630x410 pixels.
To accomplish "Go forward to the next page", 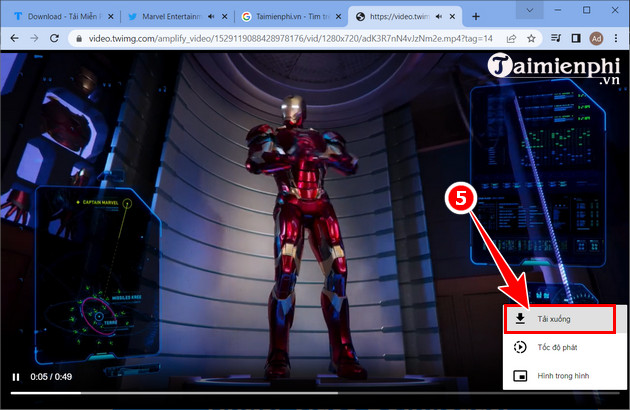I will 35,38.
